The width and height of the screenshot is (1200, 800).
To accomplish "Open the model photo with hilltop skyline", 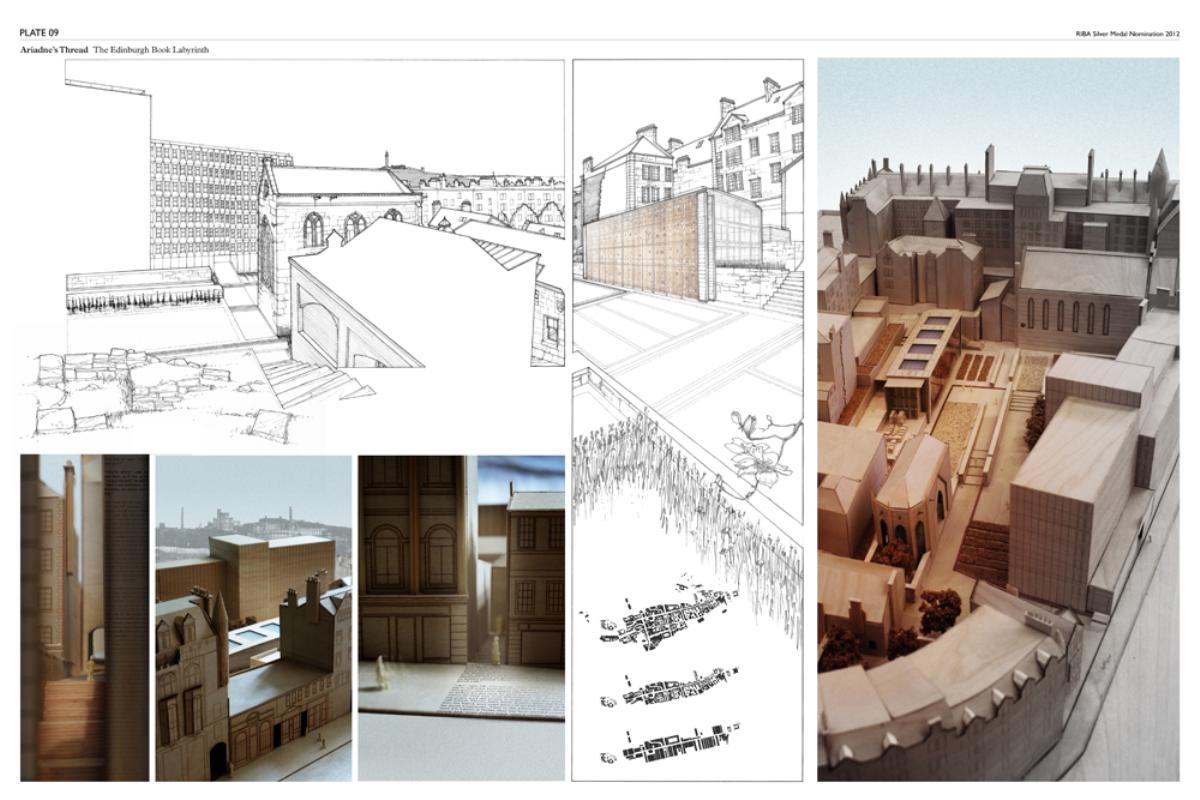I will click(253, 617).
